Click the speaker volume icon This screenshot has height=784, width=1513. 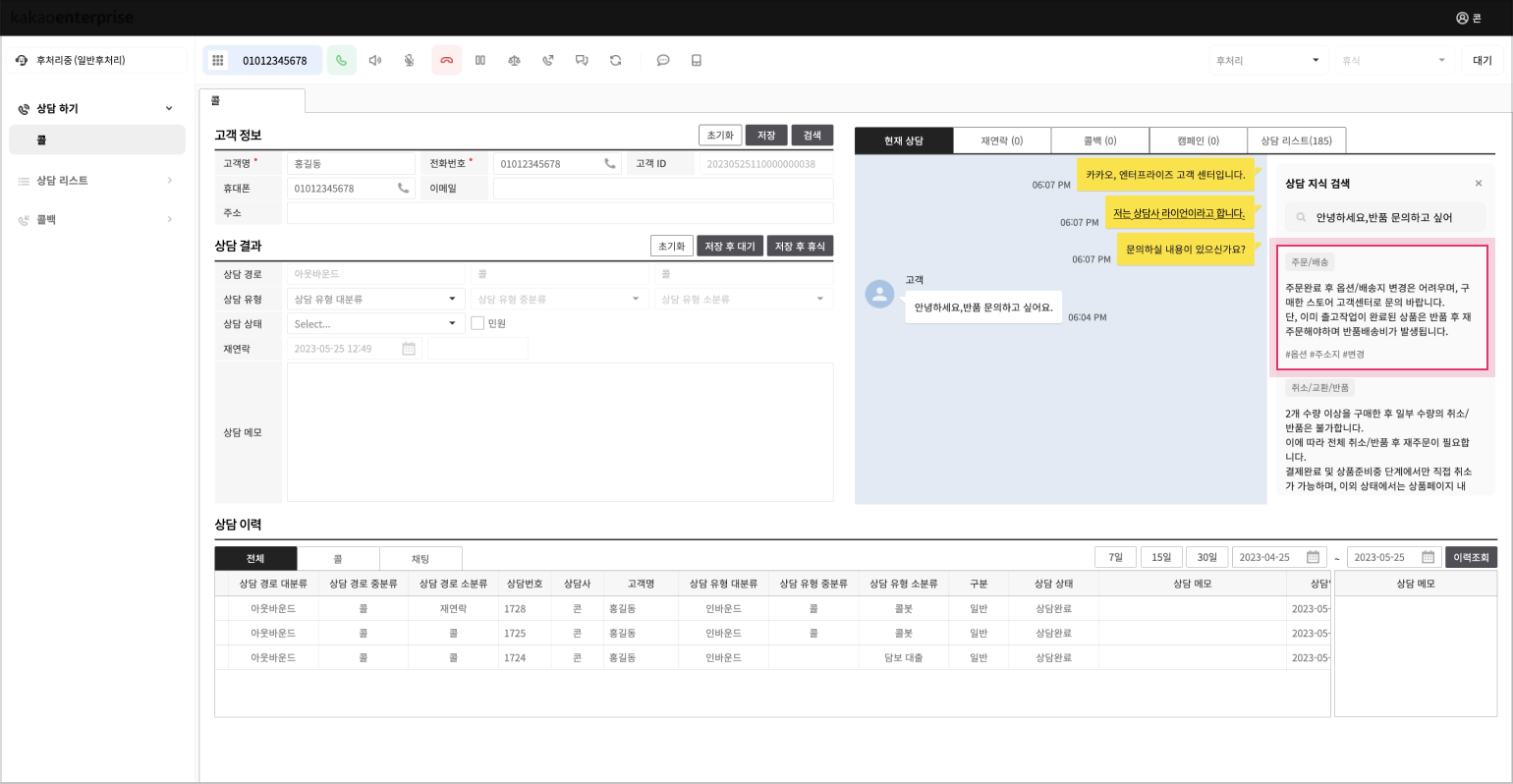pyautogui.click(x=375, y=61)
